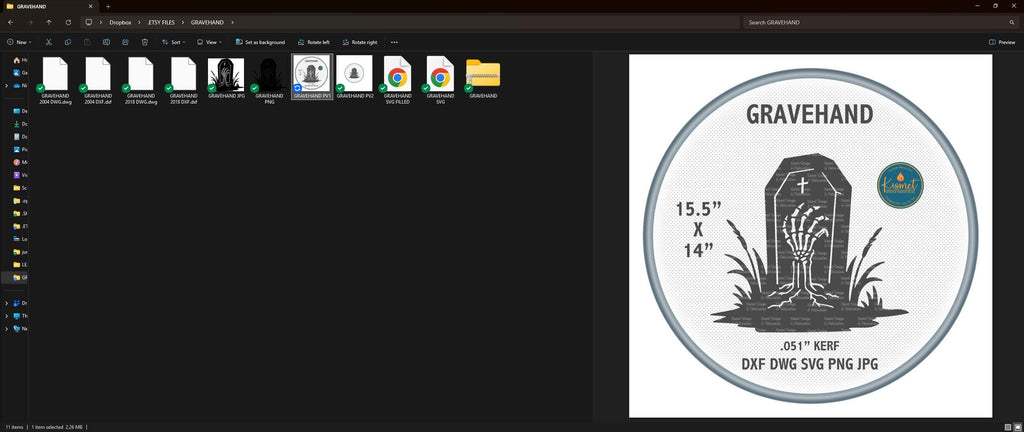Click Rotate left
The width and height of the screenshot is (1024, 432).
[x=313, y=42]
